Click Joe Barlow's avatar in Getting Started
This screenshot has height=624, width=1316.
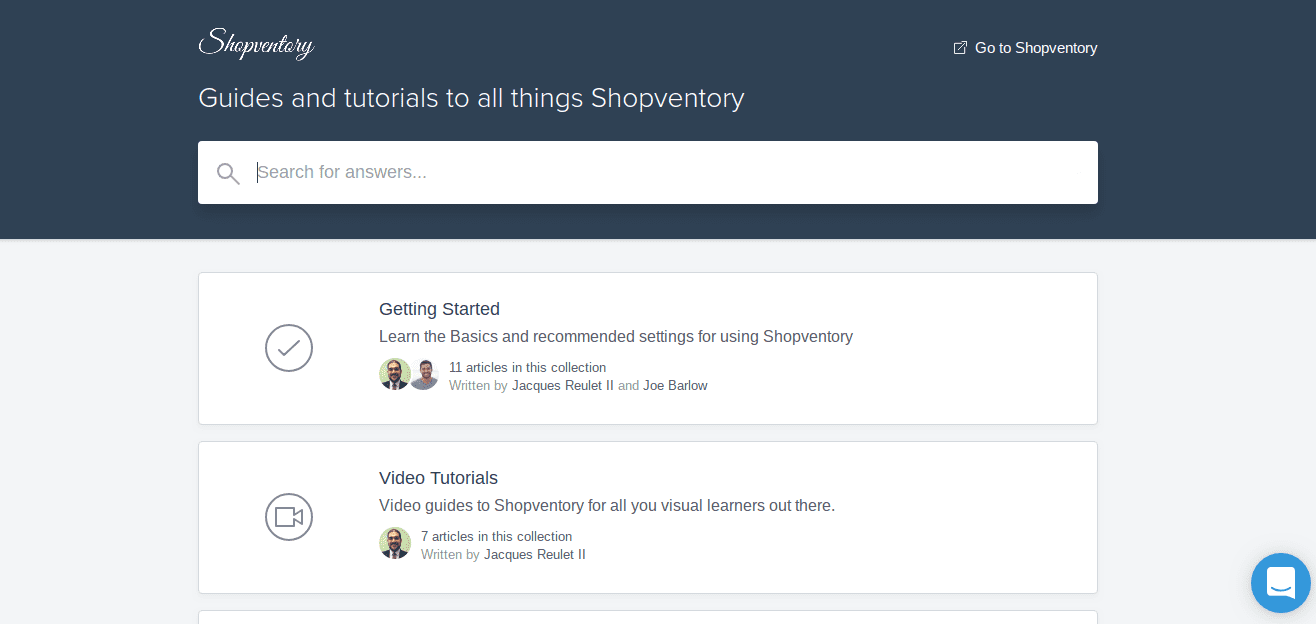(425, 374)
